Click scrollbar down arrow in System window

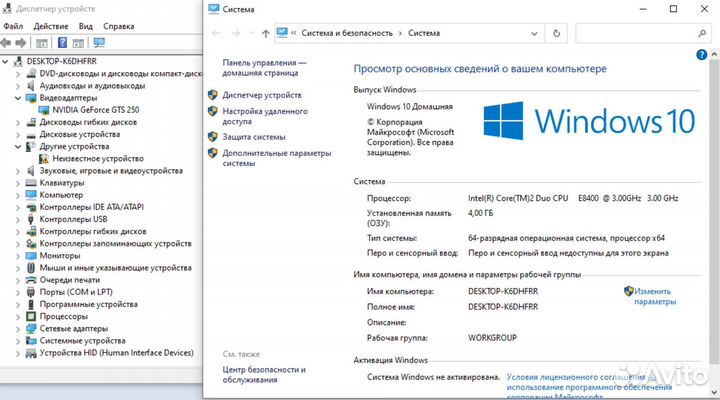pyautogui.click(x=714, y=392)
